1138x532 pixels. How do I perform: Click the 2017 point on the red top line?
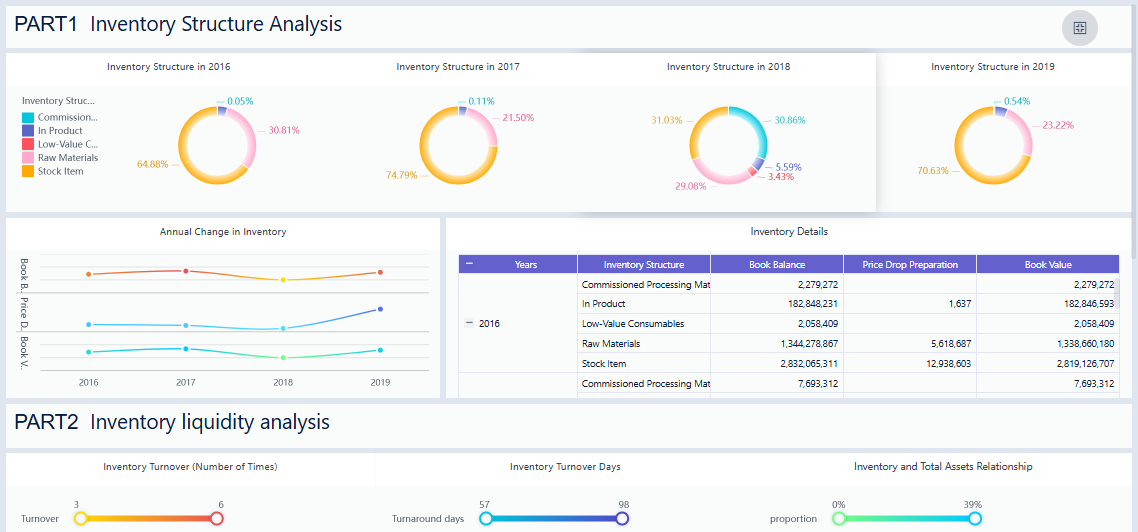[x=186, y=271]
